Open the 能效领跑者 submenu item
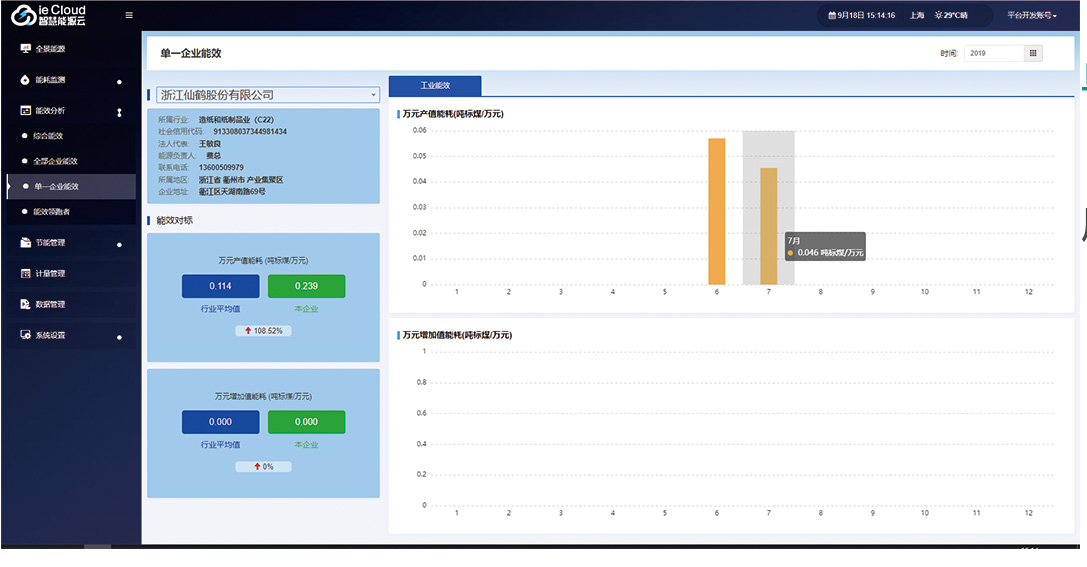Viewport: 1087px width, 567px height. point(52,212)
